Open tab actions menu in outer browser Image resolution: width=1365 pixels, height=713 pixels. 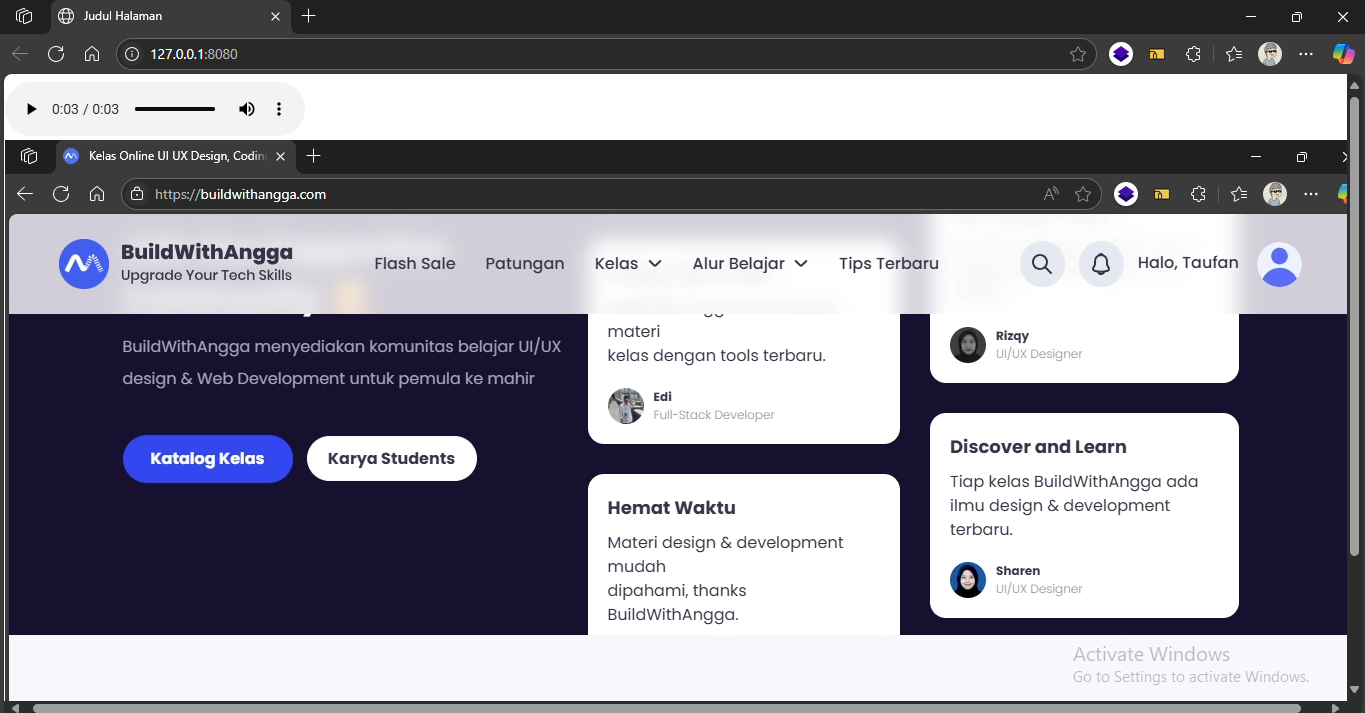coord(24,16)
